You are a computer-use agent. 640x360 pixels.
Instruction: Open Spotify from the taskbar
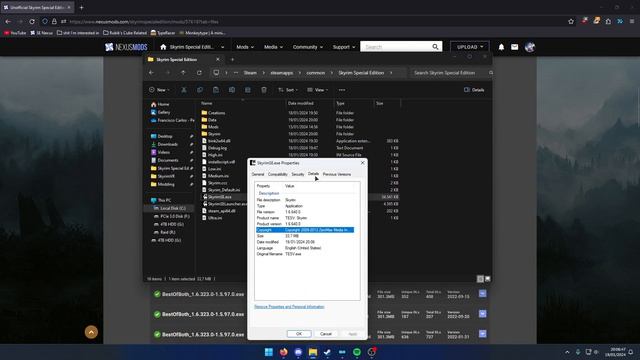[x=357, y=352]
